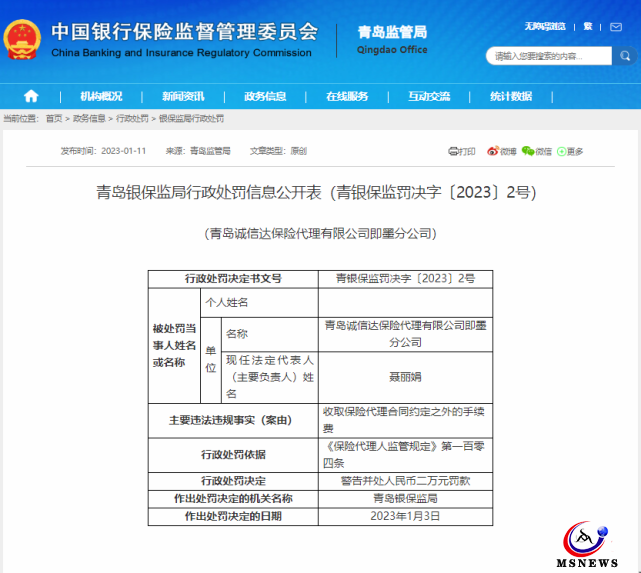The width and height of the screenshot is (641, 573).
Task: Click the 行政处罚 breadcrumb link
Action: pos(132,118)
